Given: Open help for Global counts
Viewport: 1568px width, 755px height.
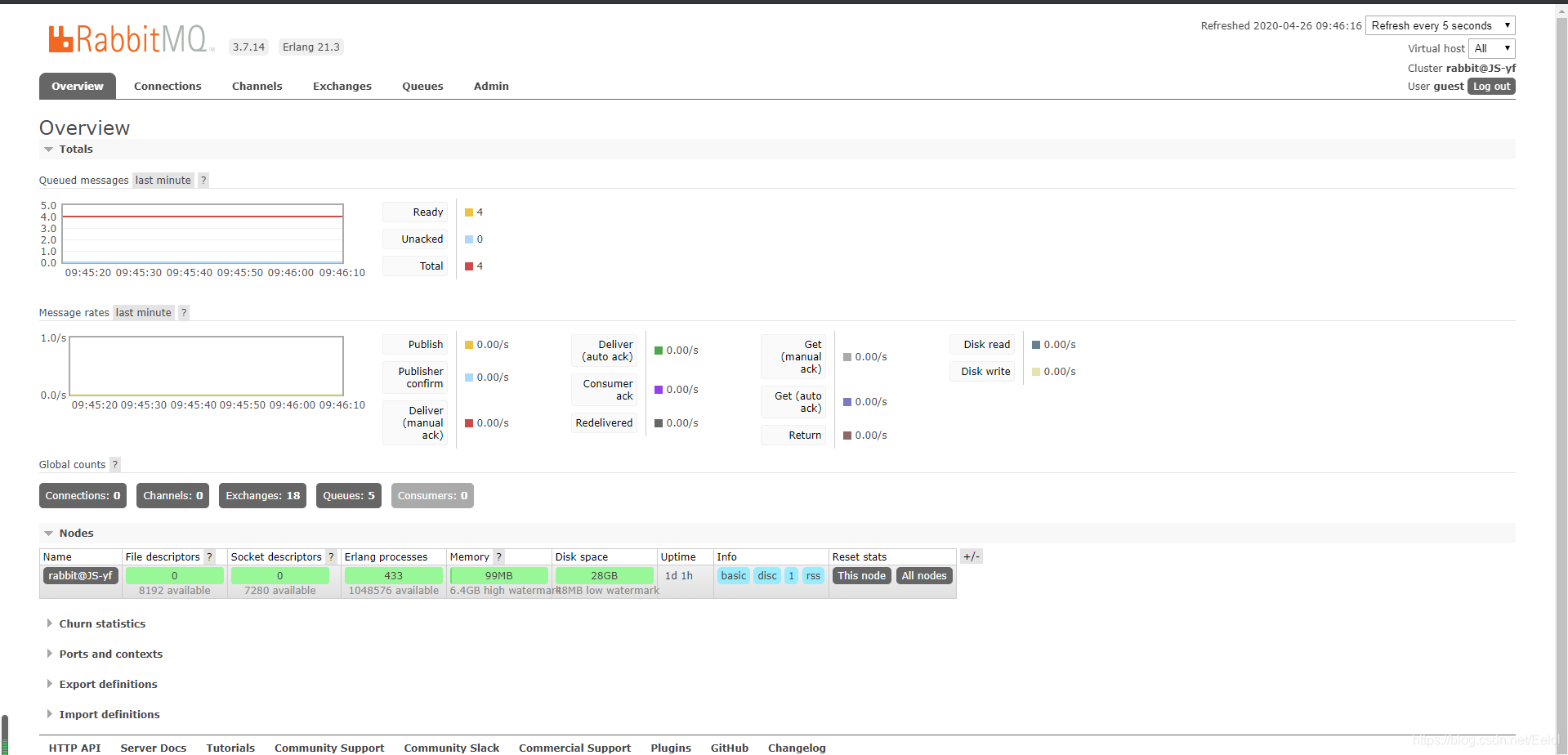Looking at the screenshot, I should coord(115,465).
